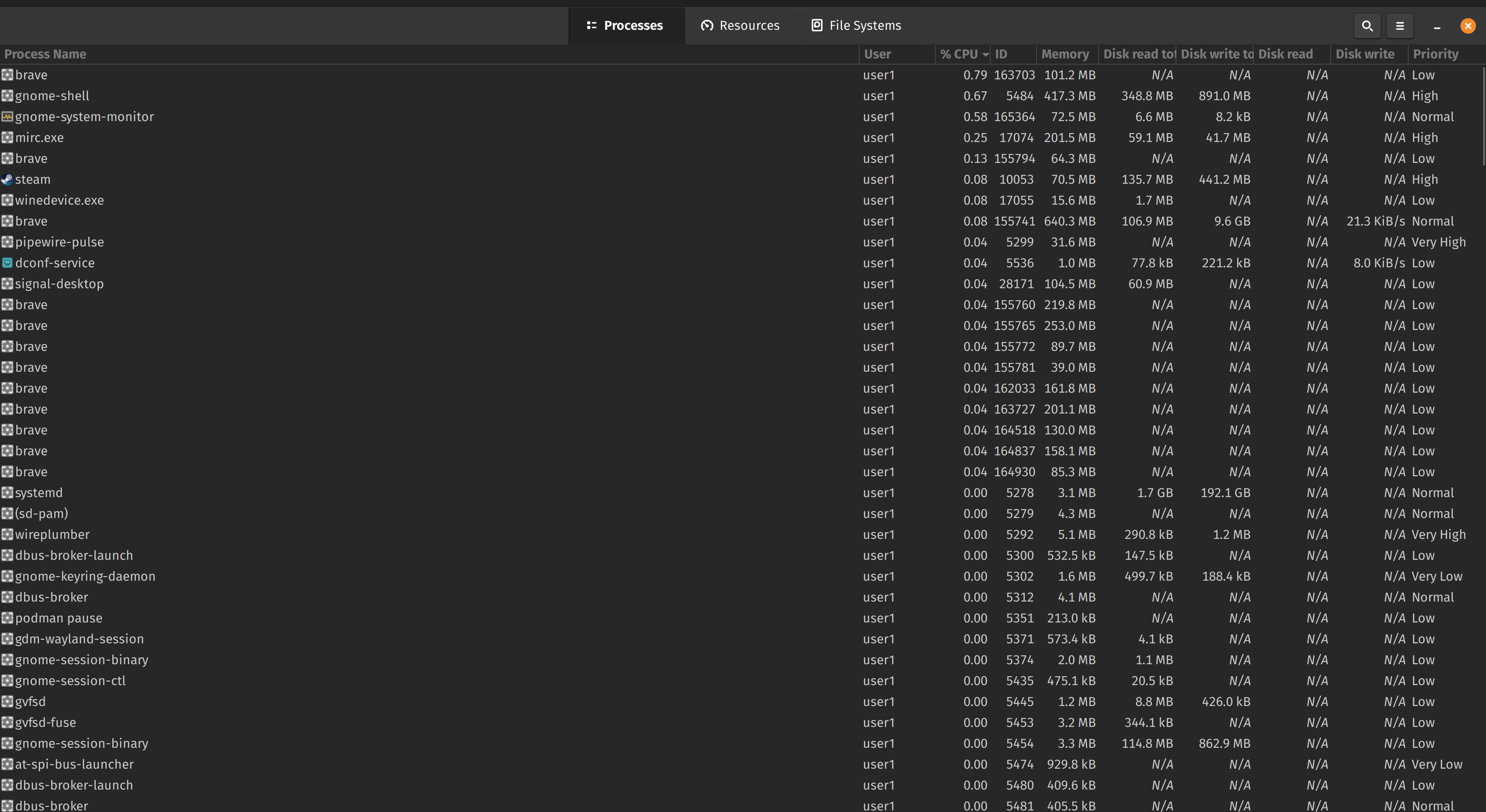This screenshot has height=812, width=1486.
Task: Switch to the File Systems tab
Action: point(864,26)
